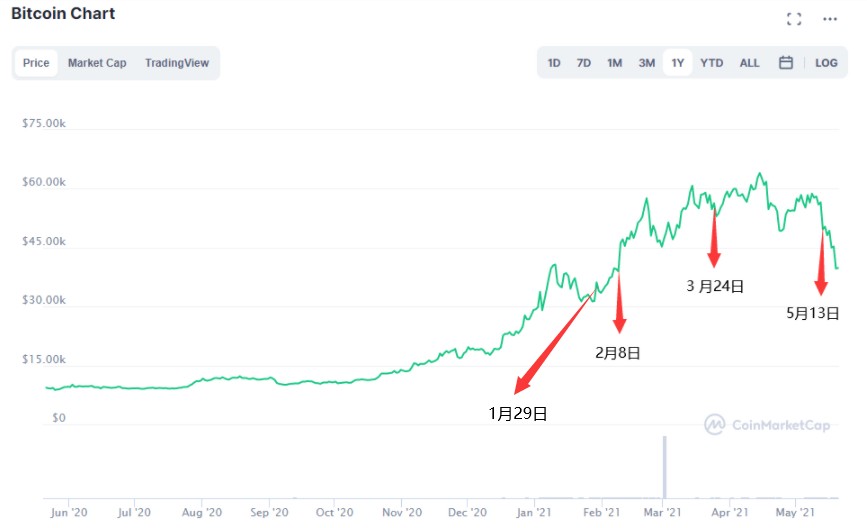Click the 5月13日 annotation label

pyautogui.click(x=812, y=313)
